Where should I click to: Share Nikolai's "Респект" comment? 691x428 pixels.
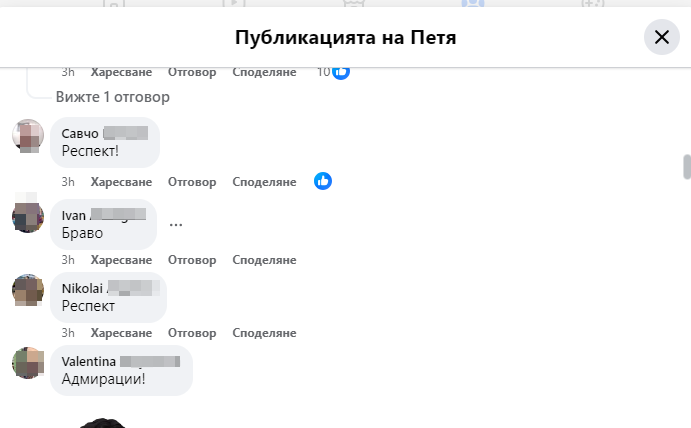[264, 332]
